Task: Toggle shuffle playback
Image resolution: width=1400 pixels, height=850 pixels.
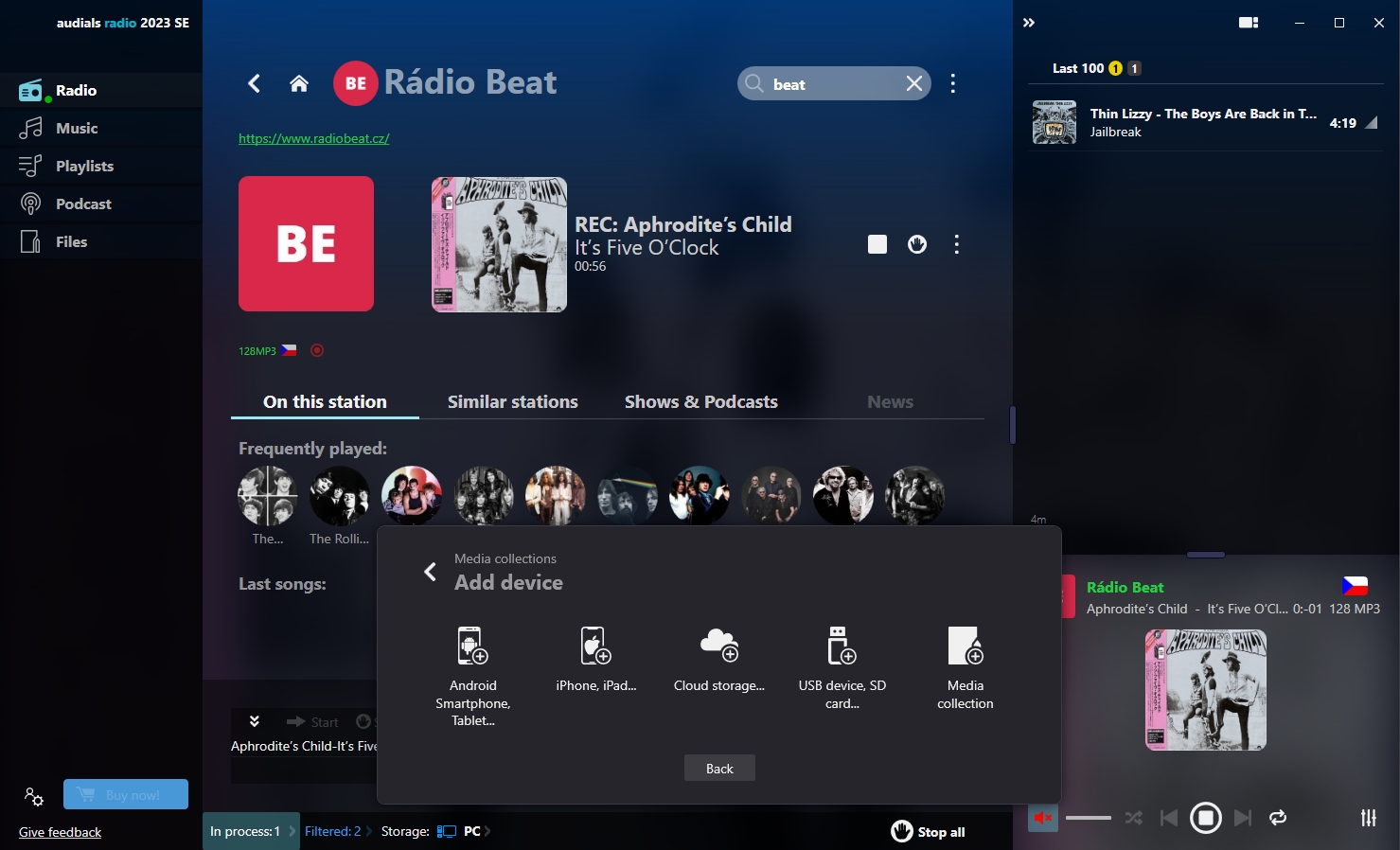Action: coord(1134,818)
